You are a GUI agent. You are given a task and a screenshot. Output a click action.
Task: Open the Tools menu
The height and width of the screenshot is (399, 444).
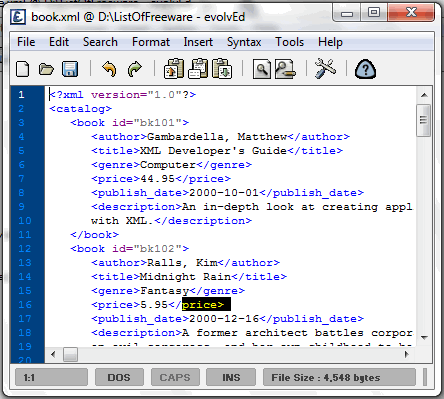point(289,42)
